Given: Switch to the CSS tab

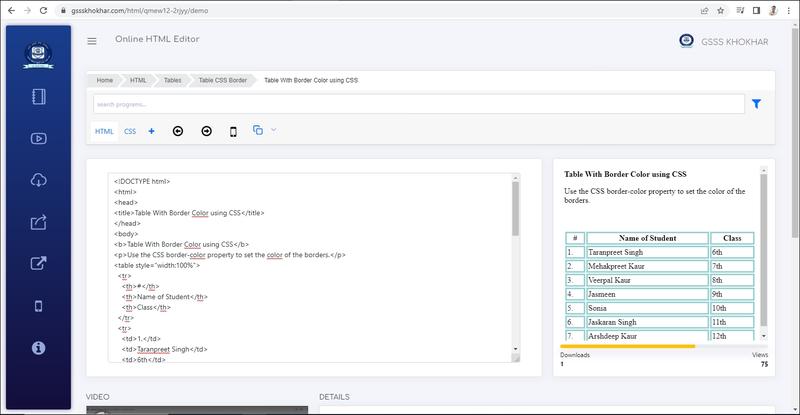Looking at the screenshot, I should pyautogui.click(x=130, y=131).
